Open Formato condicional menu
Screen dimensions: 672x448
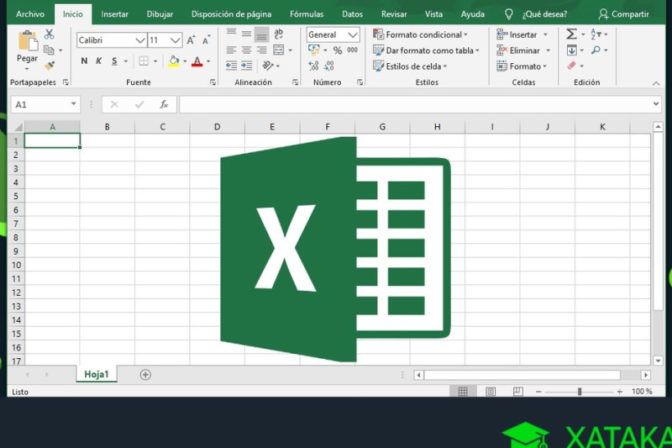pyautogui.click(x=420, y=35)
